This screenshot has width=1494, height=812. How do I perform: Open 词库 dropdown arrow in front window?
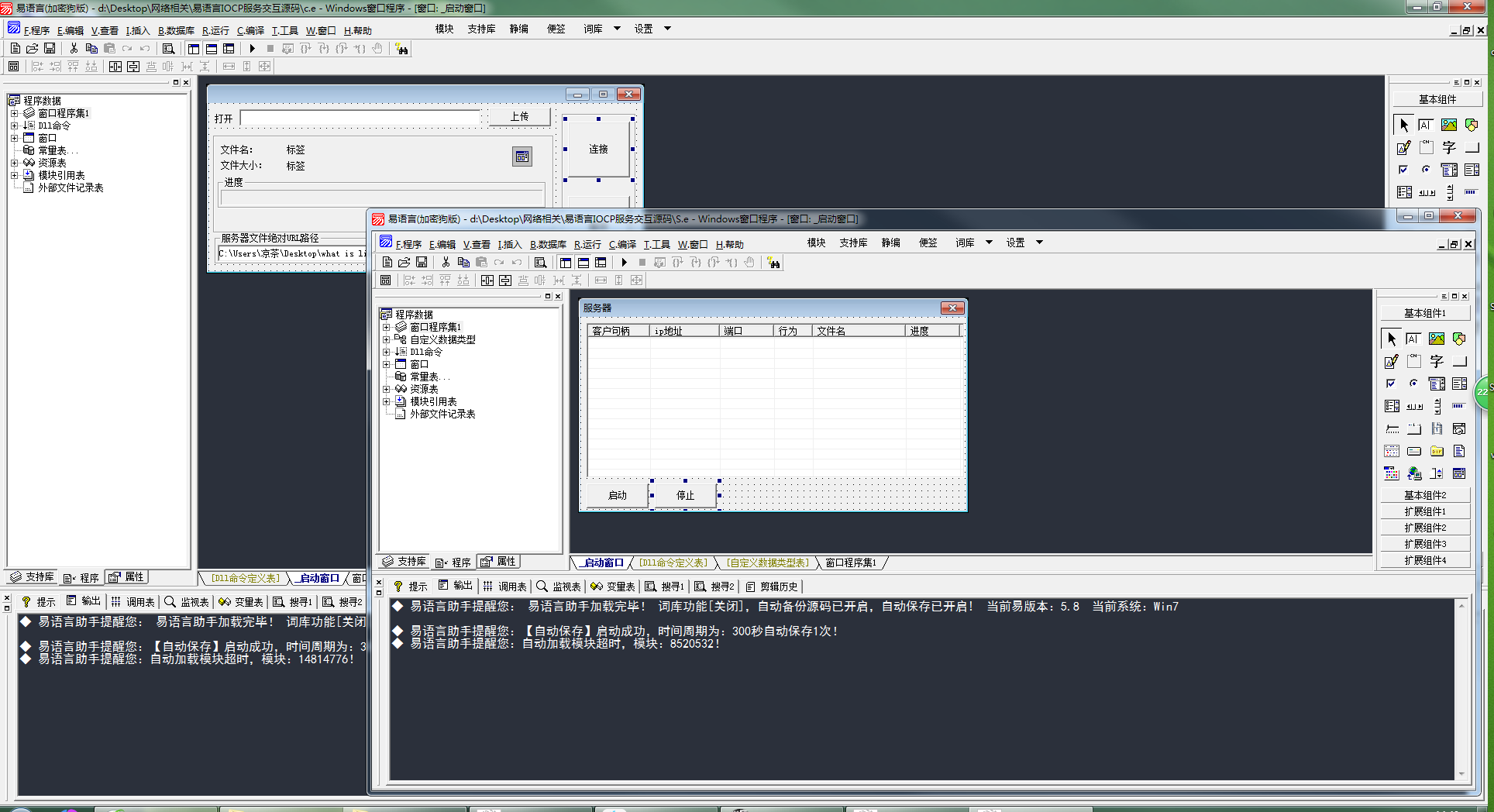point(989,243)
